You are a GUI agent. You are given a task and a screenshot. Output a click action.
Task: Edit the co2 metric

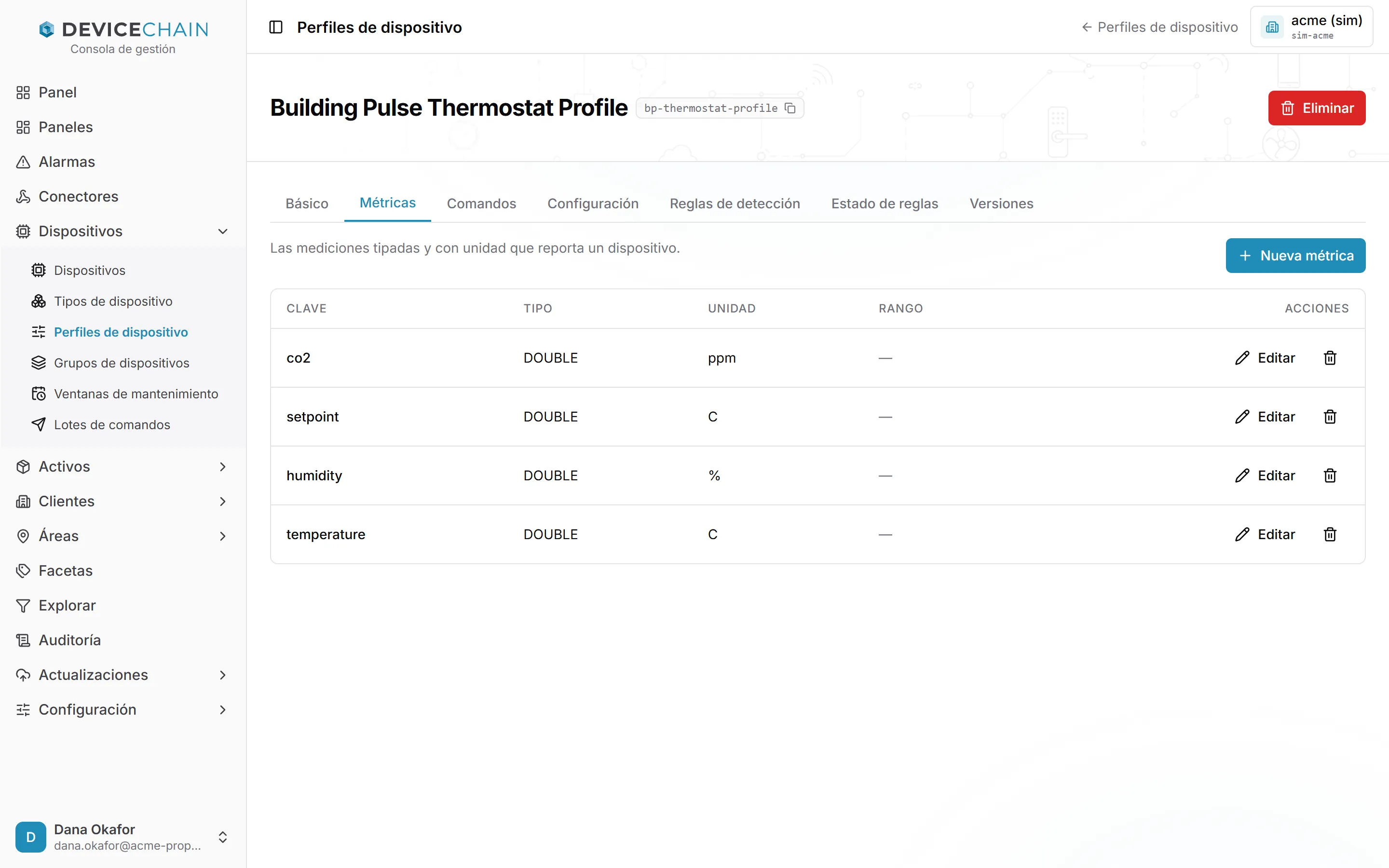click(1265, 358)
